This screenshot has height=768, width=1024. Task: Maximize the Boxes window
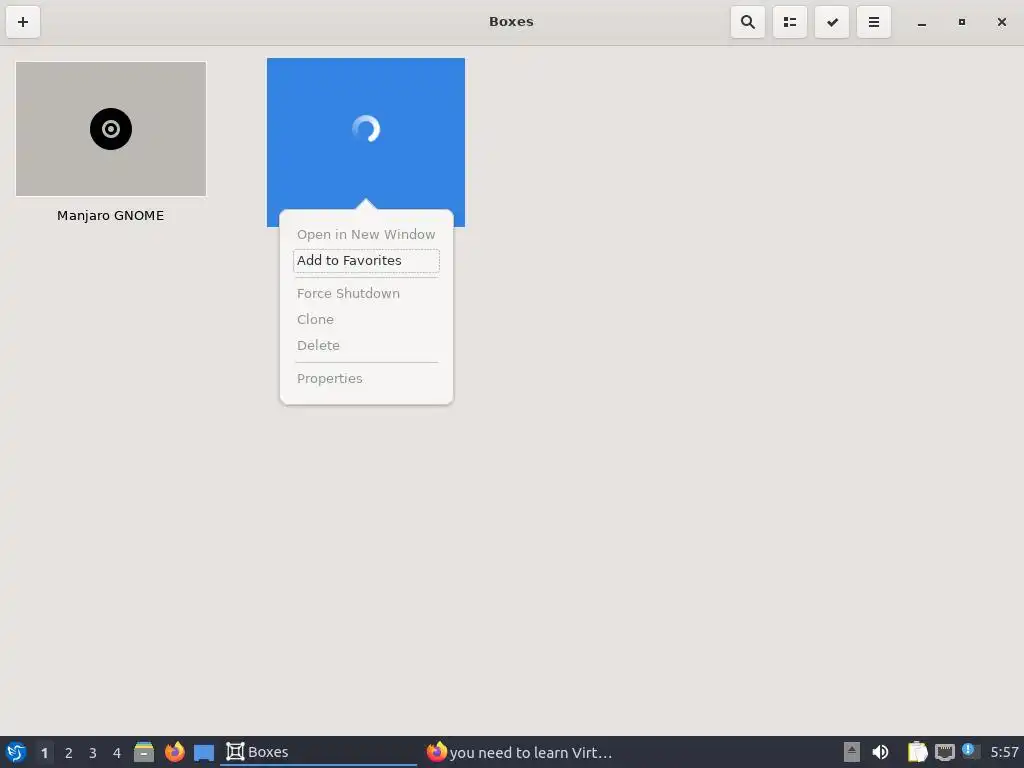[961, 22]
